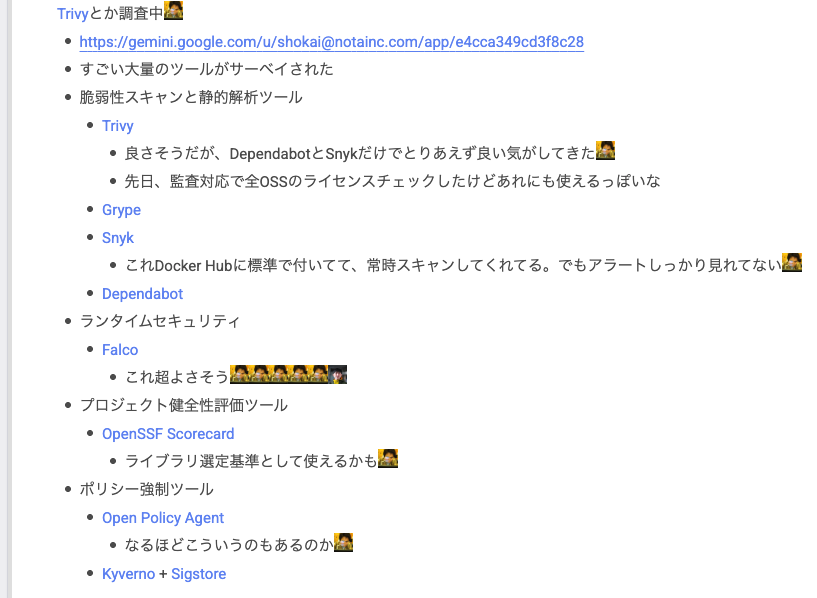This screenshot has width=817, height=598.
Task: Click the user icon after Trivyとか調査中
Action: coord(174,11)
